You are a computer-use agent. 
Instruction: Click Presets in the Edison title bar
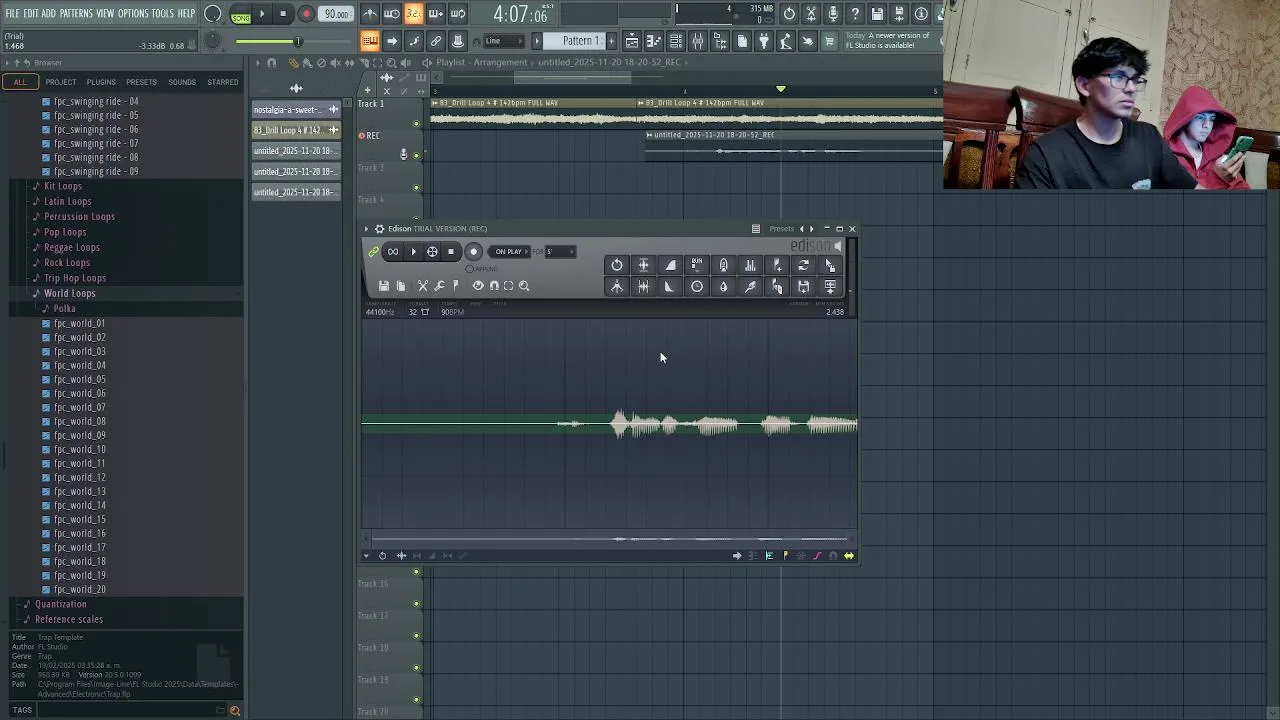click(781, 229)
